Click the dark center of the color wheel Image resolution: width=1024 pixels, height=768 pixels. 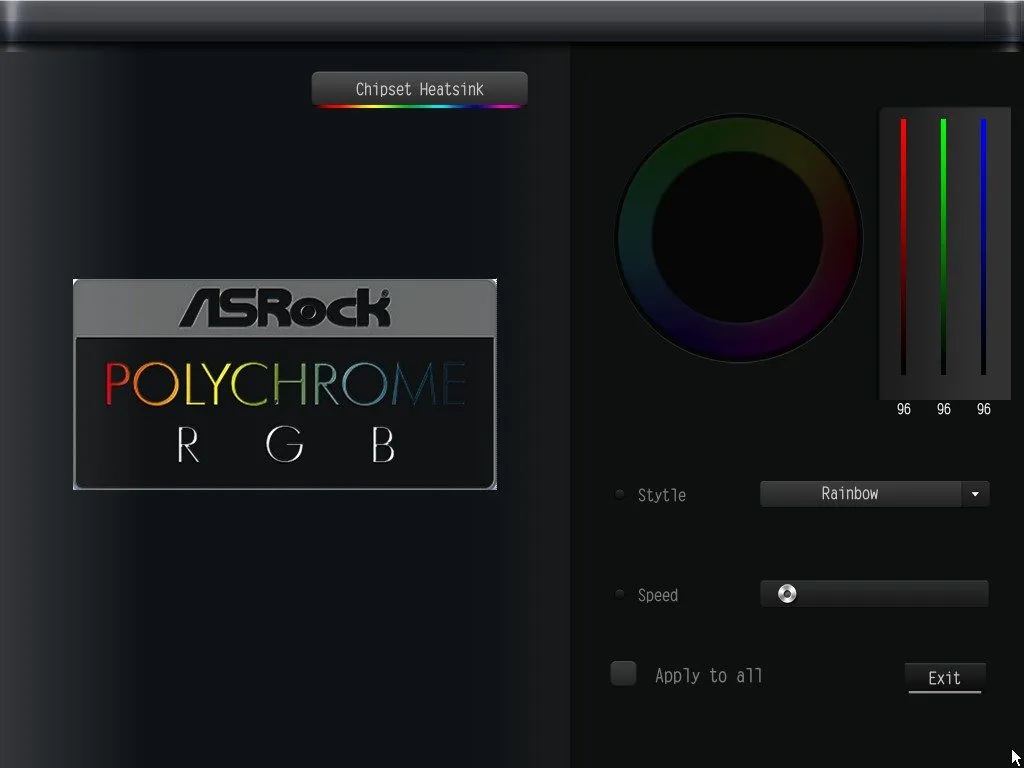pos(738,238)
